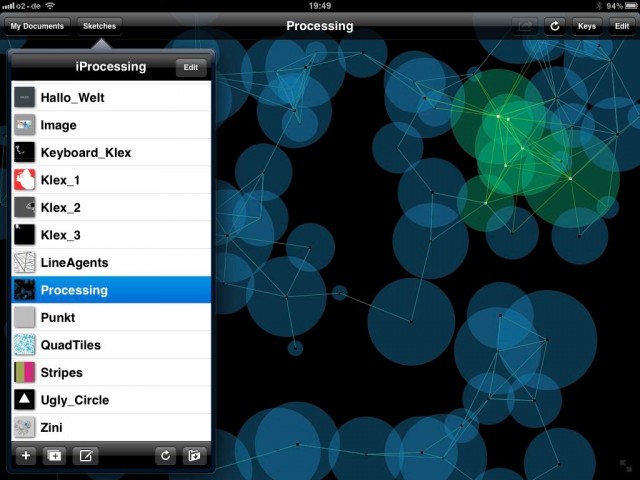640x480 pixels.
Task: Go back to My Documents
Action: pyautogui.click(x=37, y=26)
